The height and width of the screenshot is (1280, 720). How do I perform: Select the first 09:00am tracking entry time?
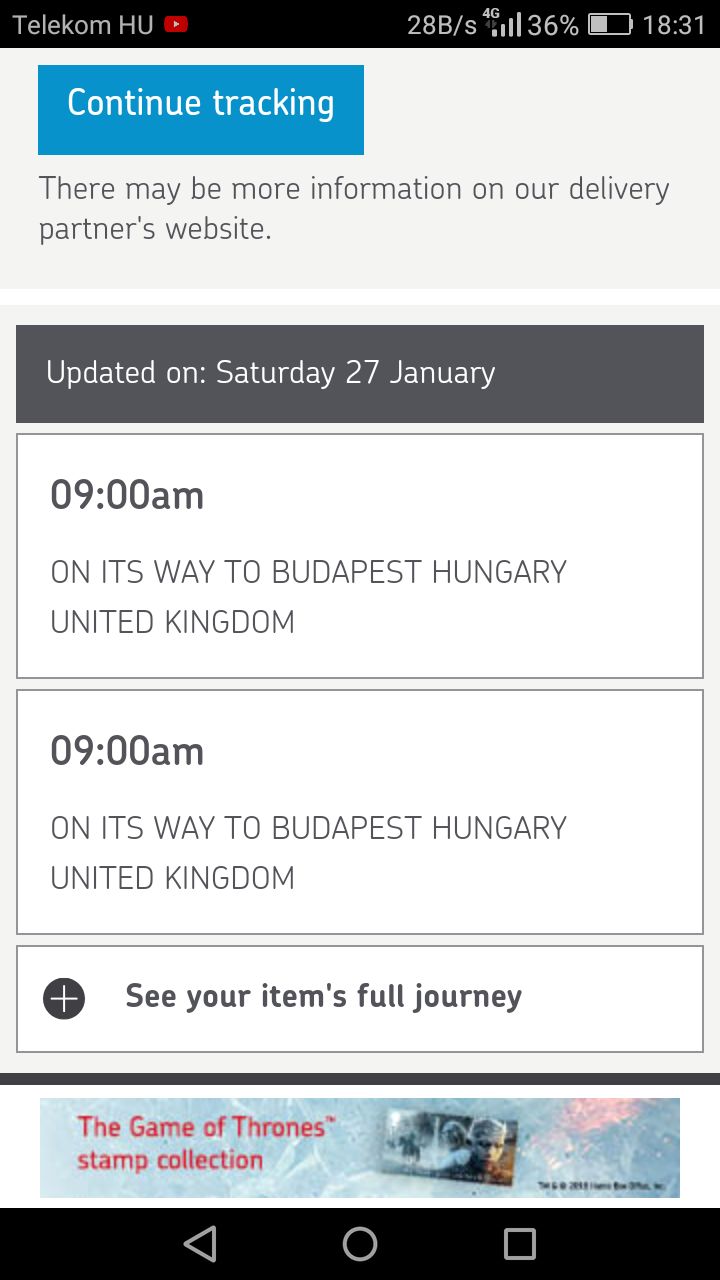pyautogui.click(x=127, y=495)
